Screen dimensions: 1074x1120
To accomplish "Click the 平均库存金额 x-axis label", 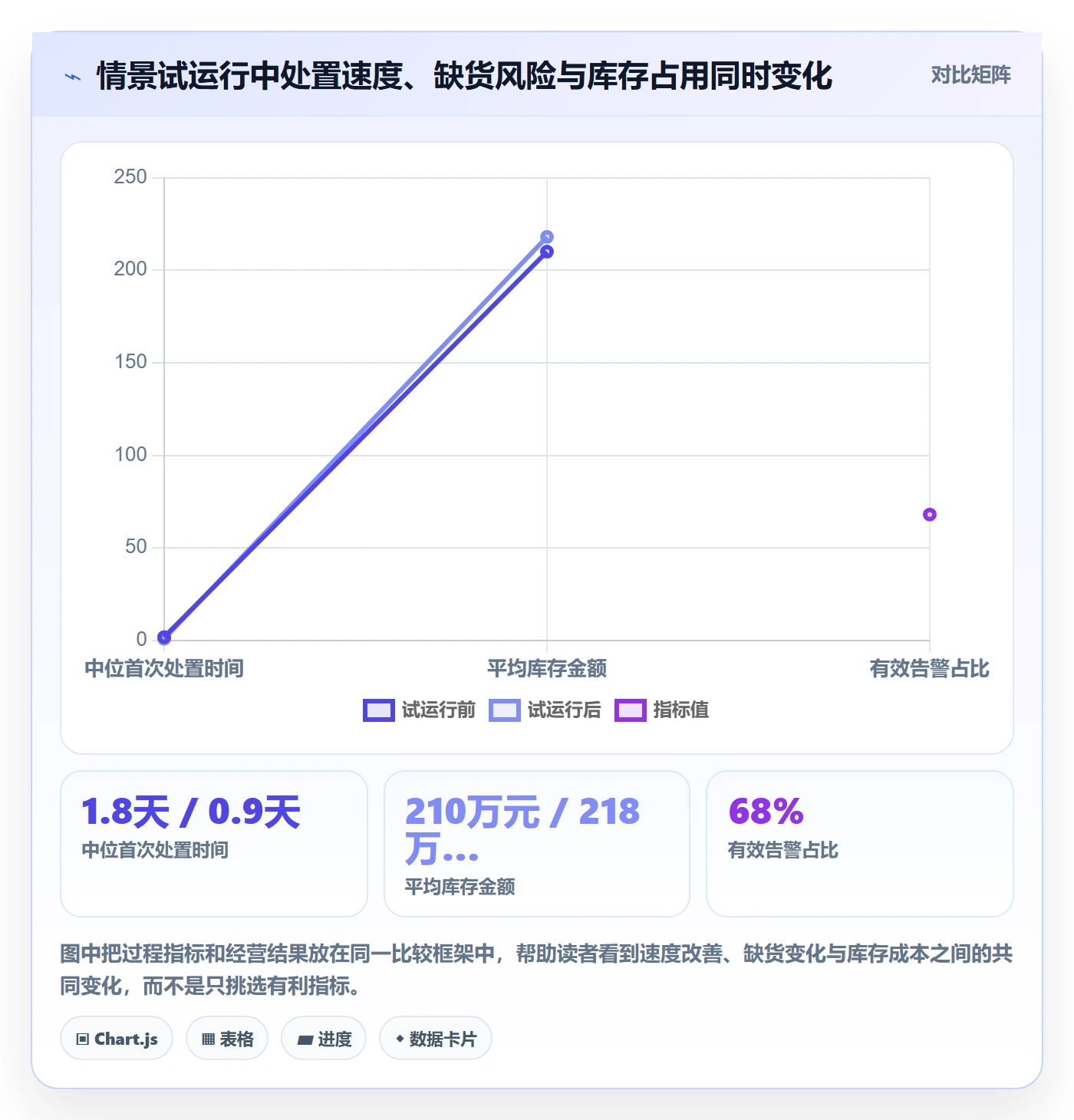I will pyautogui.click(x=547, y=669).
